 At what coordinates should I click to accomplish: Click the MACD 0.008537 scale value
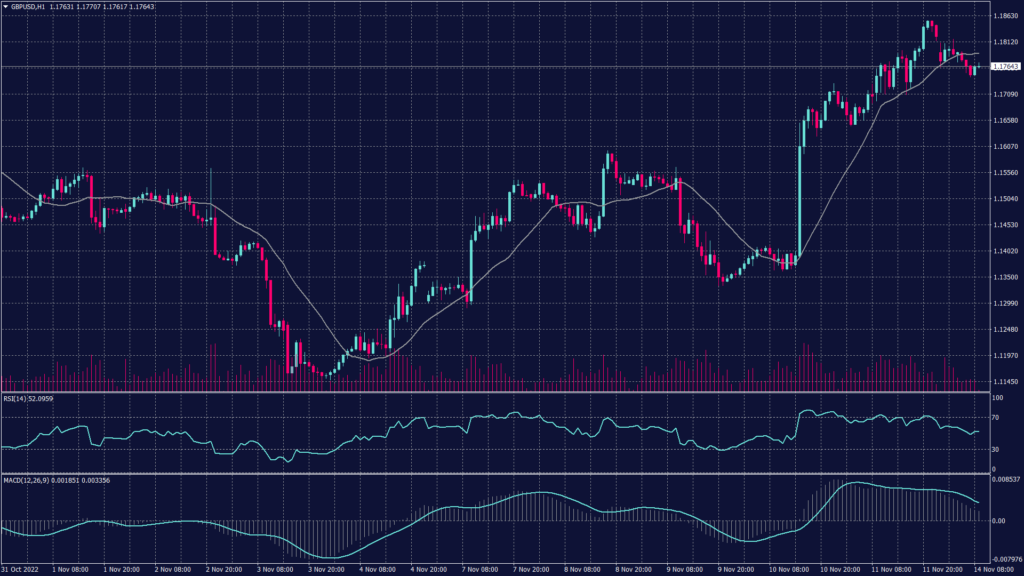1004,480
